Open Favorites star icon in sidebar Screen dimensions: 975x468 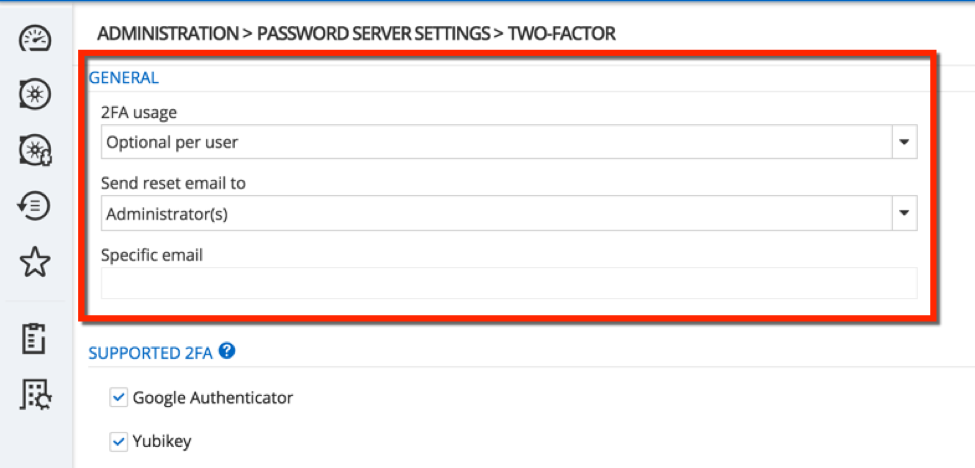click(x=35, y=263)
